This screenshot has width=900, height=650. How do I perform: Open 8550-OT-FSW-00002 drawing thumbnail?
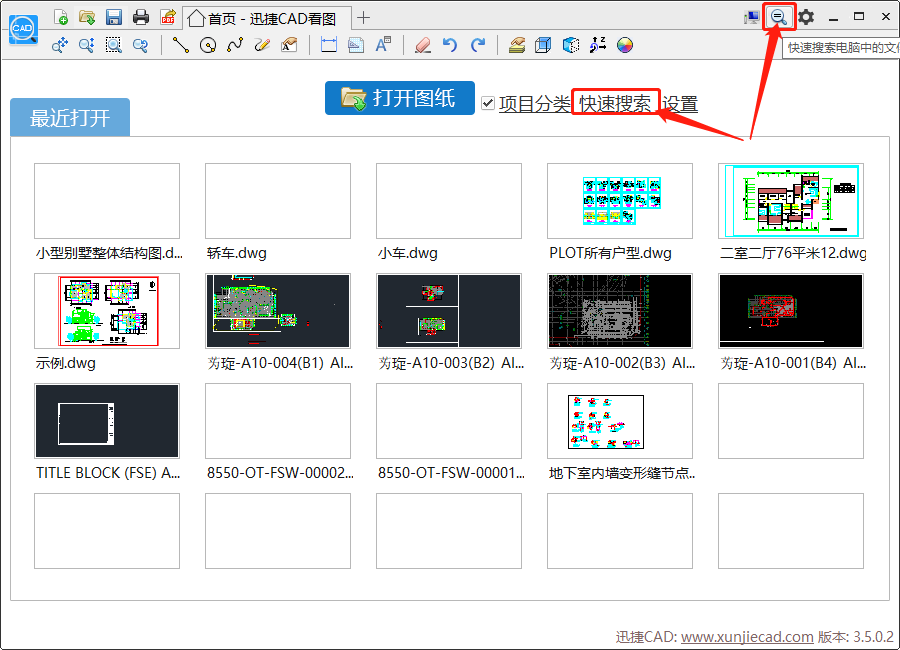click(x=278, y=421)
